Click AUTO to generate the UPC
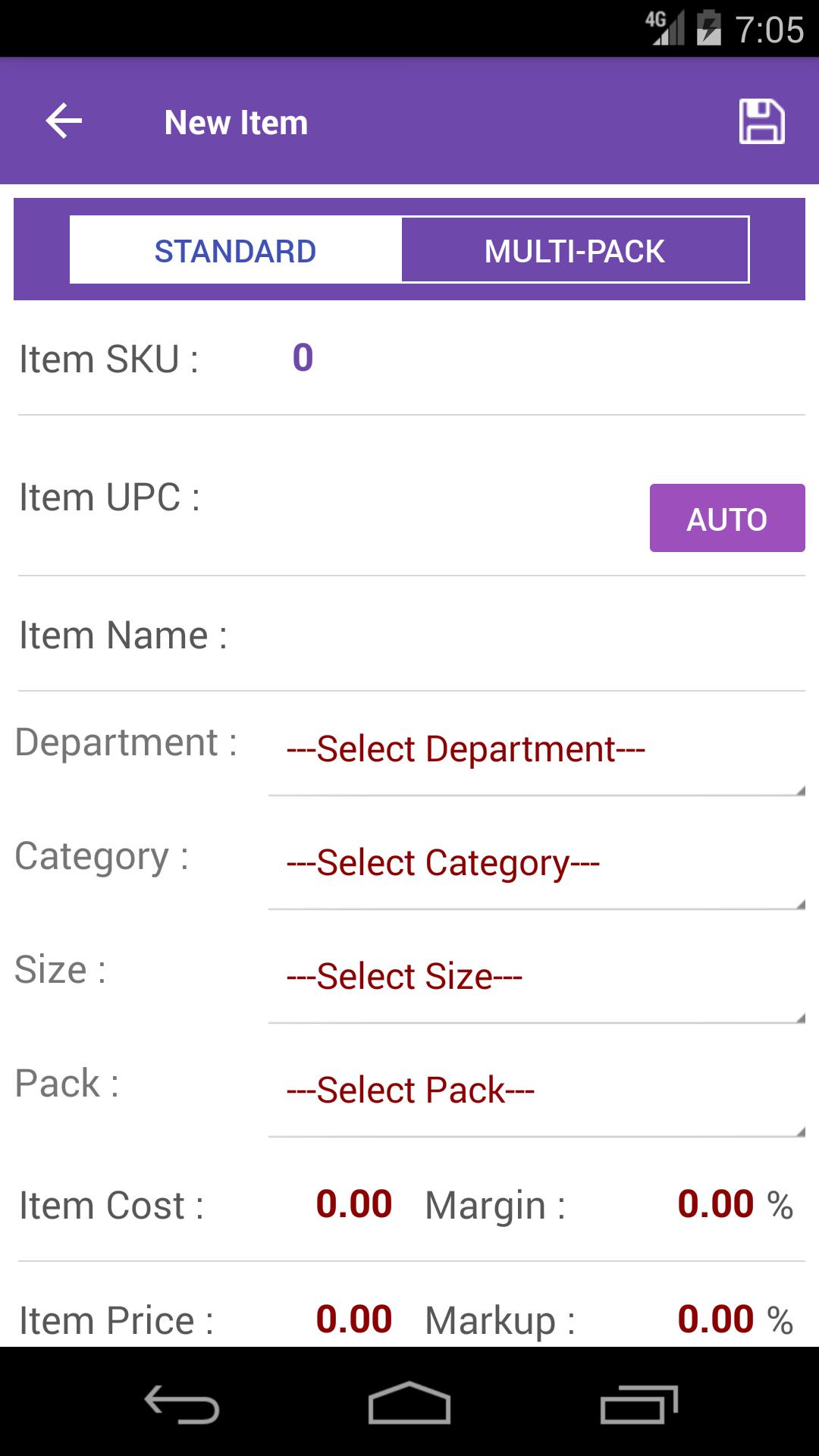Screen dimensions: 819x1456 (x=726, y=519)
